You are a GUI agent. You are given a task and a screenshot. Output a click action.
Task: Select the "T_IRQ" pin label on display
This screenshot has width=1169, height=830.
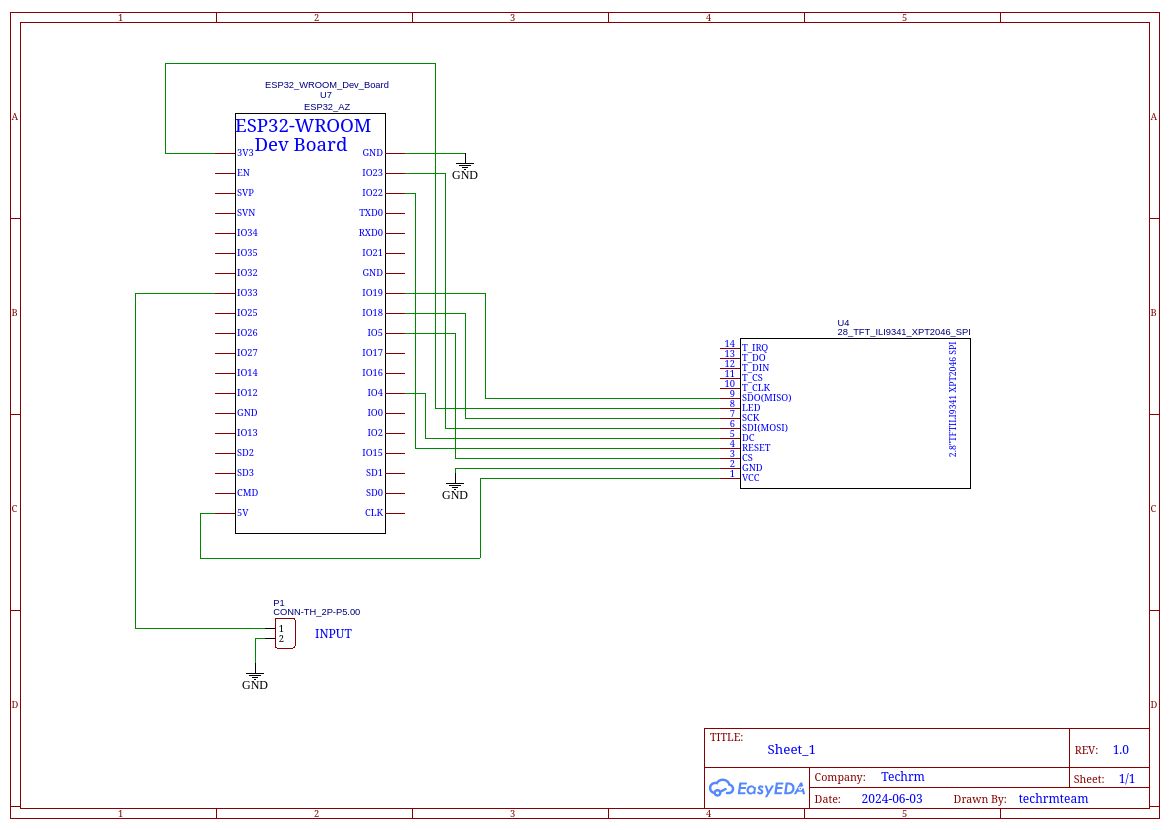point(754,348)
